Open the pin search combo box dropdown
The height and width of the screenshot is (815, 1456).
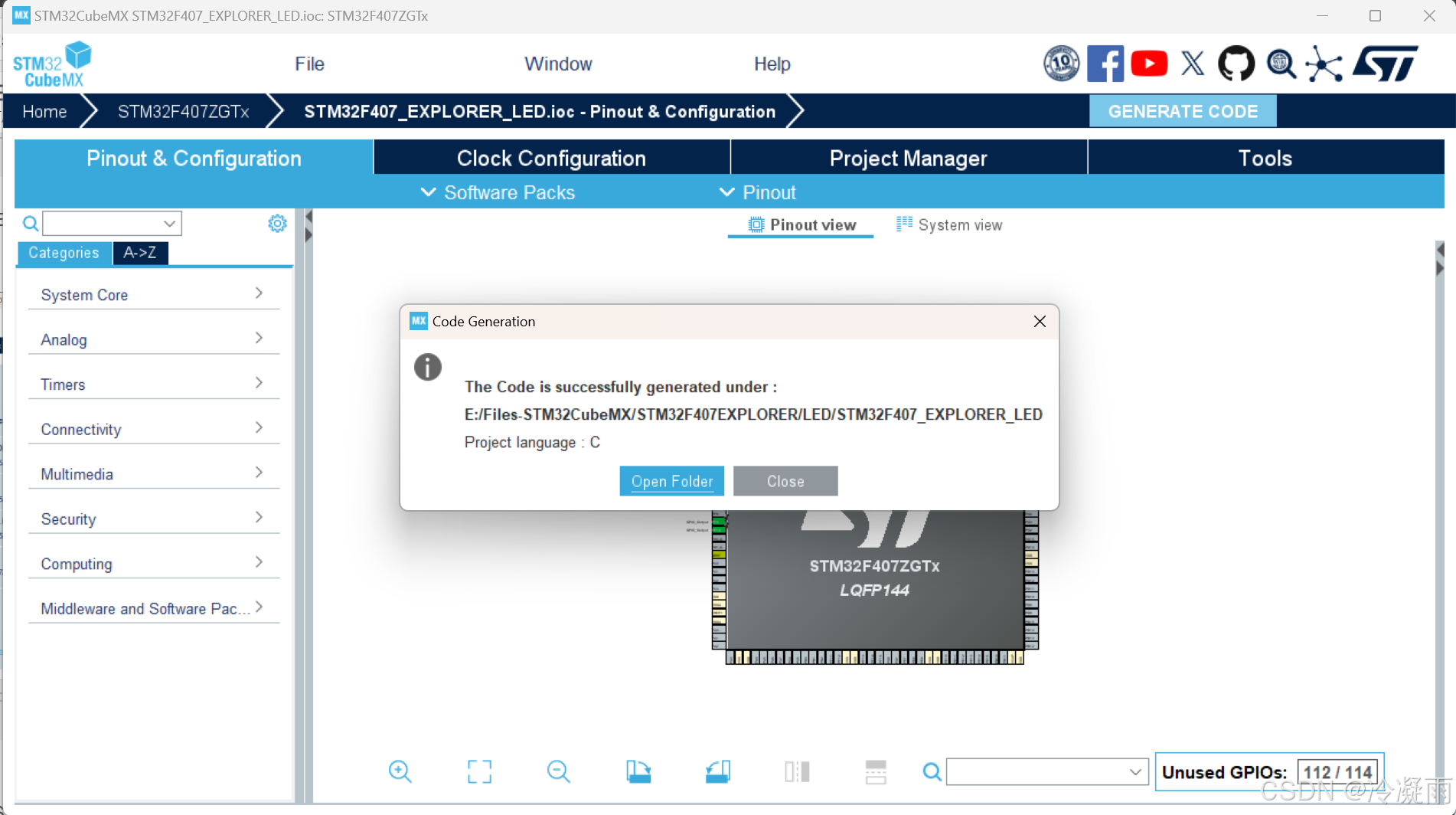point(1135,772)
